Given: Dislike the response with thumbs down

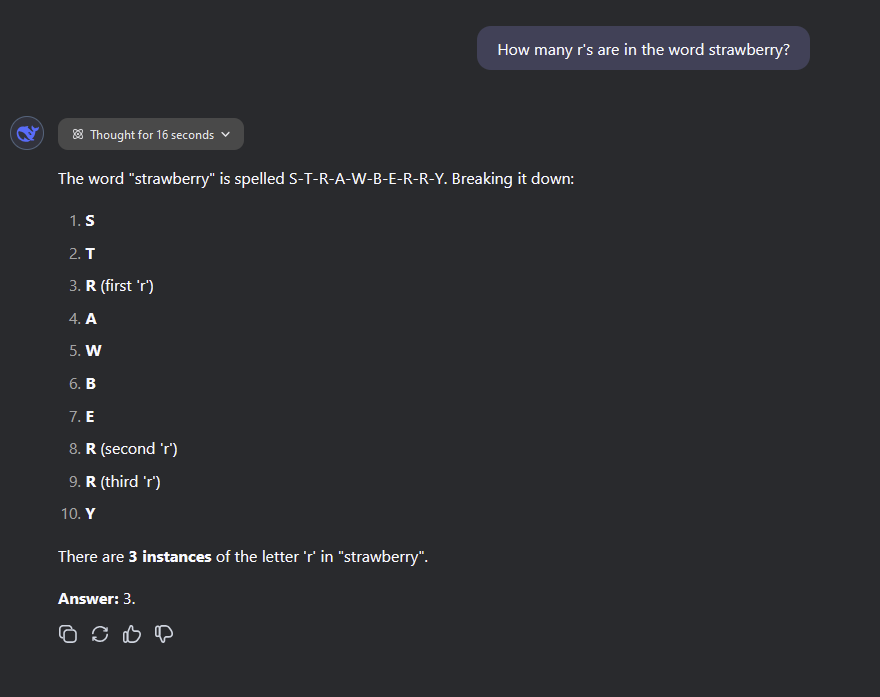Looking at the screenshot, I should click(164, 634).
